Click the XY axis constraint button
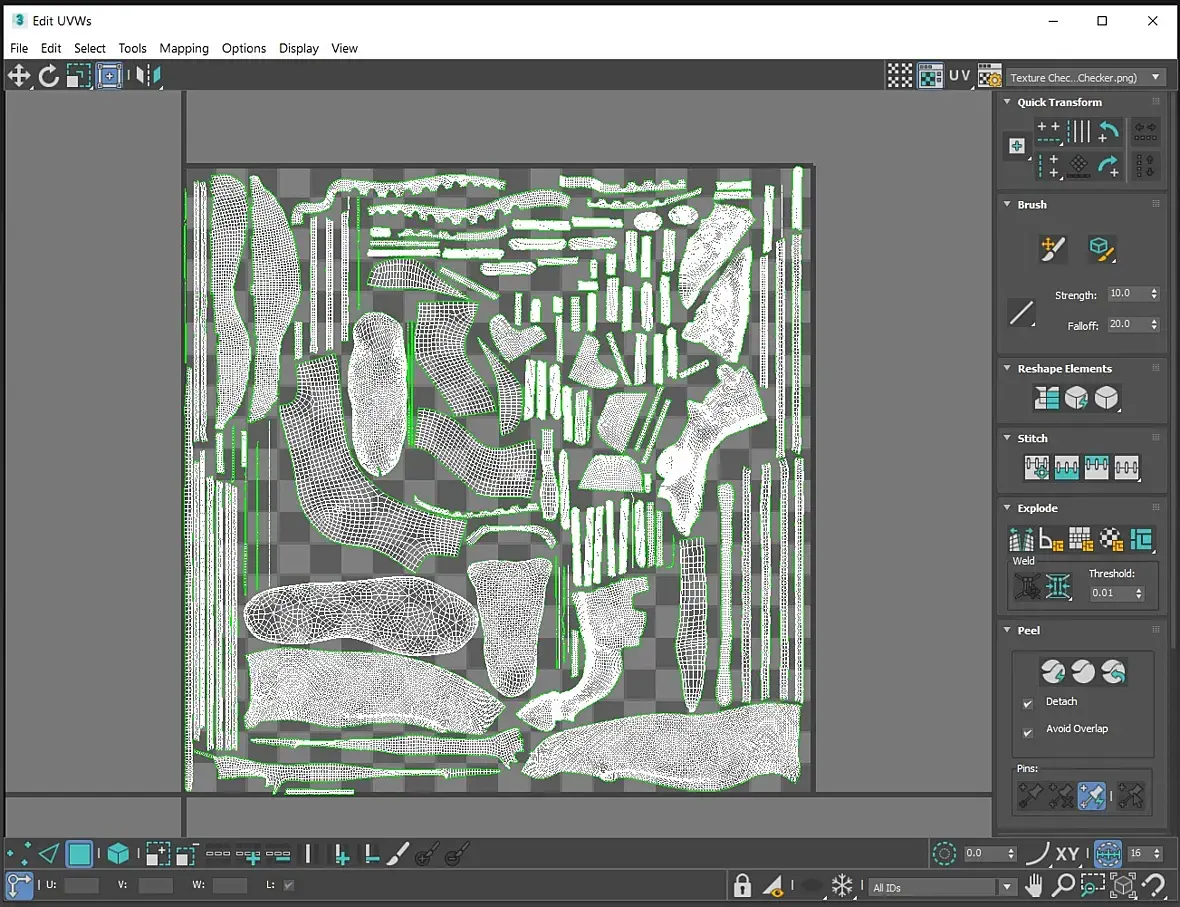1180x907 pixels. [1068, 854]
